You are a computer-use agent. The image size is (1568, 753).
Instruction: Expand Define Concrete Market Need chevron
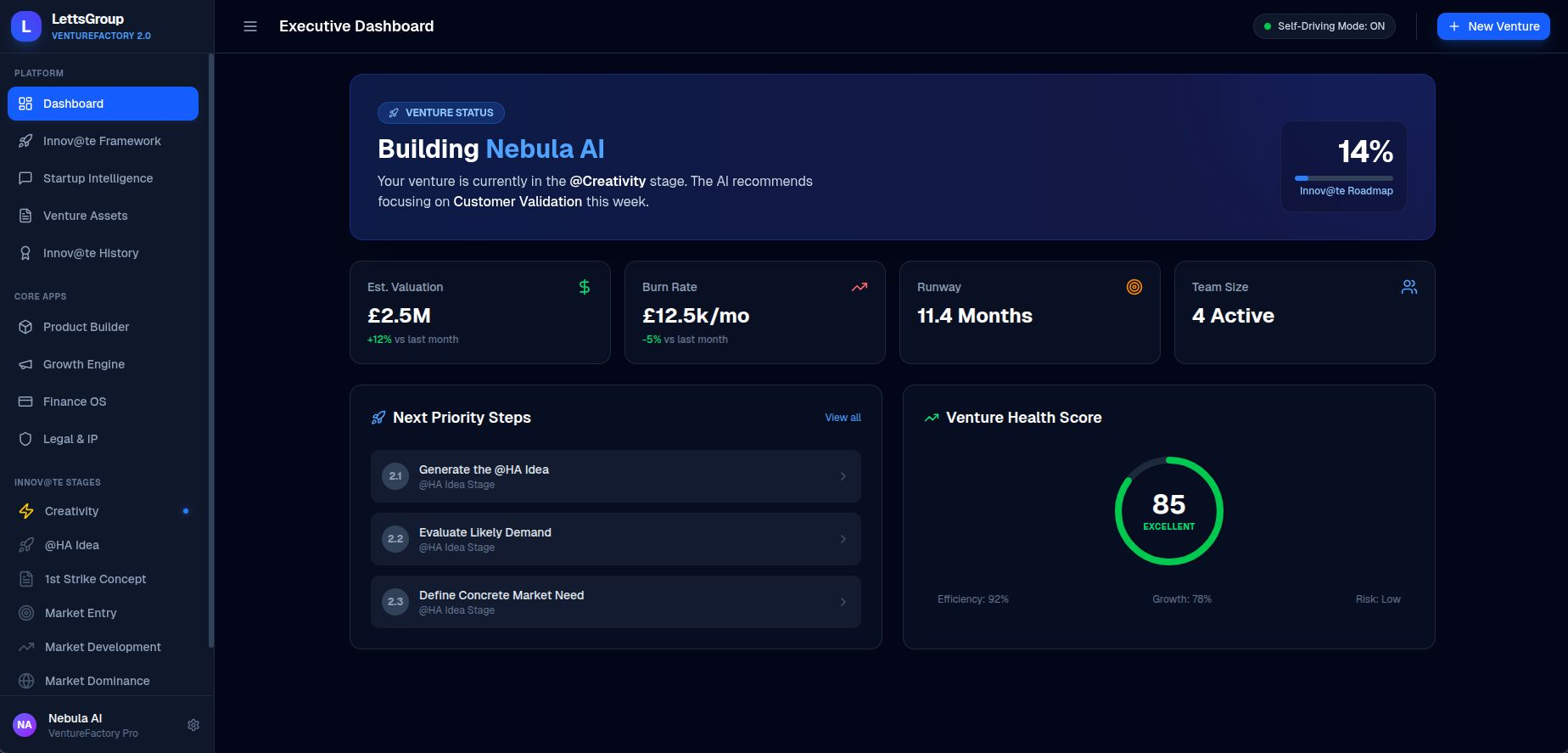843,602
